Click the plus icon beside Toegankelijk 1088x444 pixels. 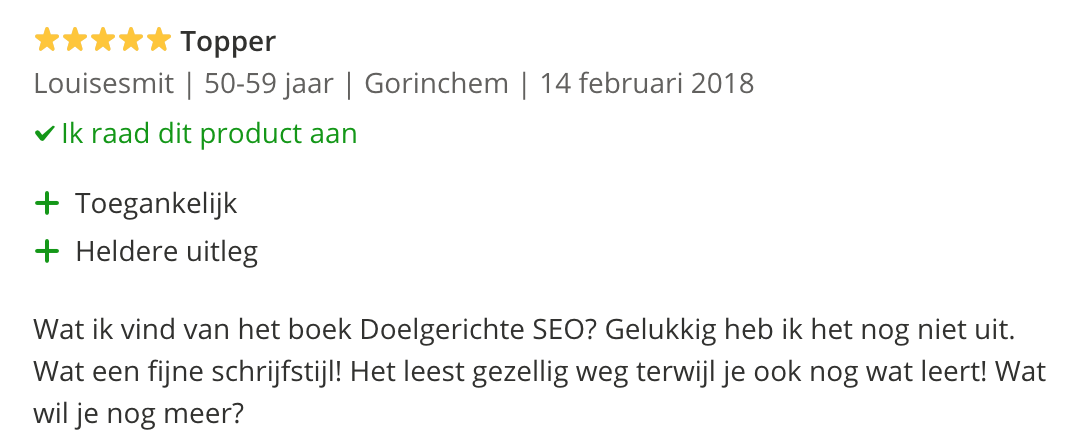coord(47,204)
